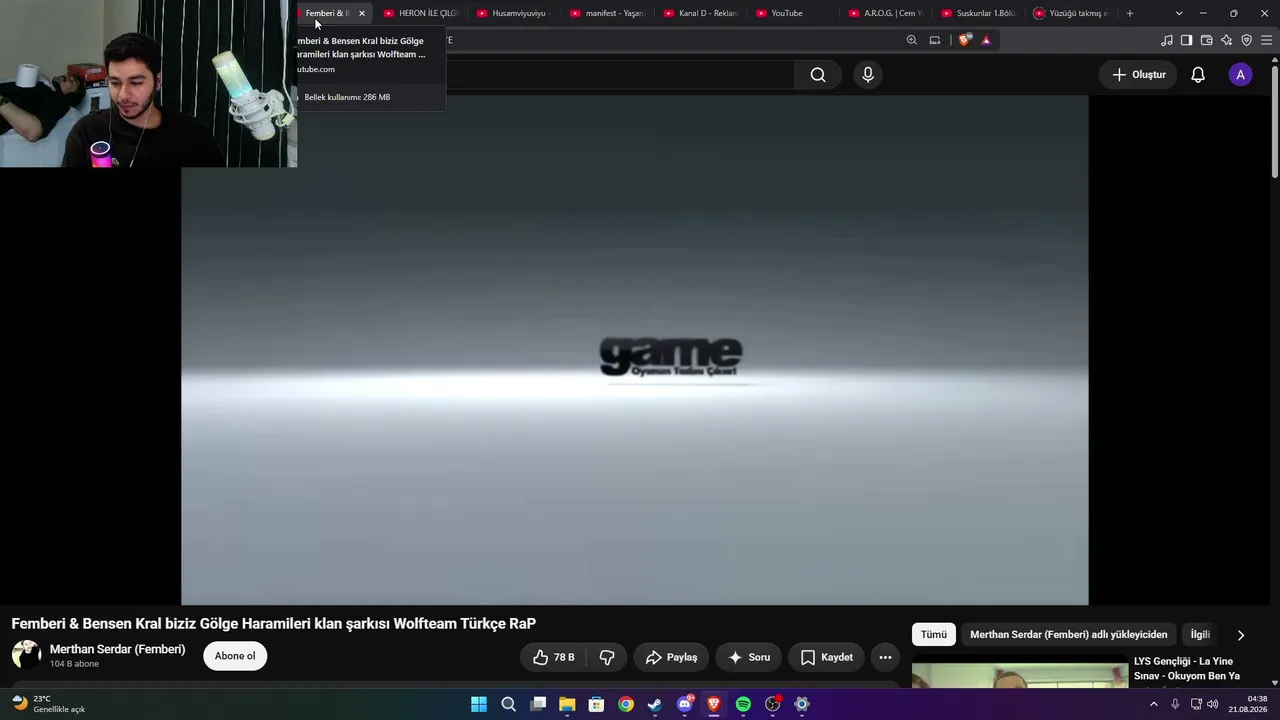Open the purple account avatar menu
1280x720 pixels.
click(1241, 75)
